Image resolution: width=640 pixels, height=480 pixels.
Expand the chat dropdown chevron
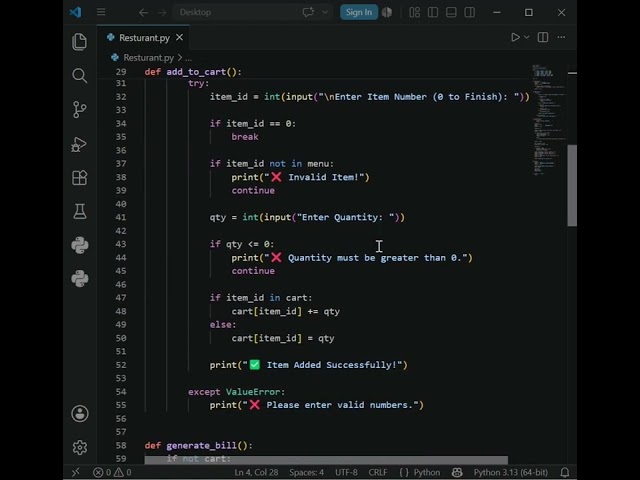coord(325,12)
